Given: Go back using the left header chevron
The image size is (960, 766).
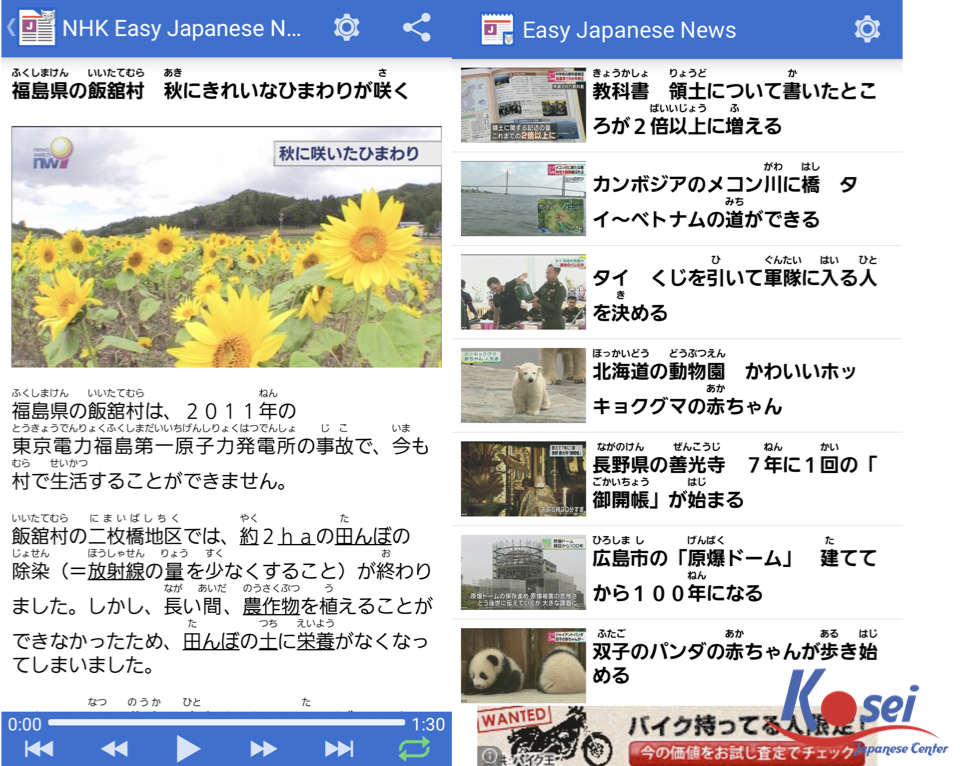Looking at the screenshot, I should coord(10,28).
